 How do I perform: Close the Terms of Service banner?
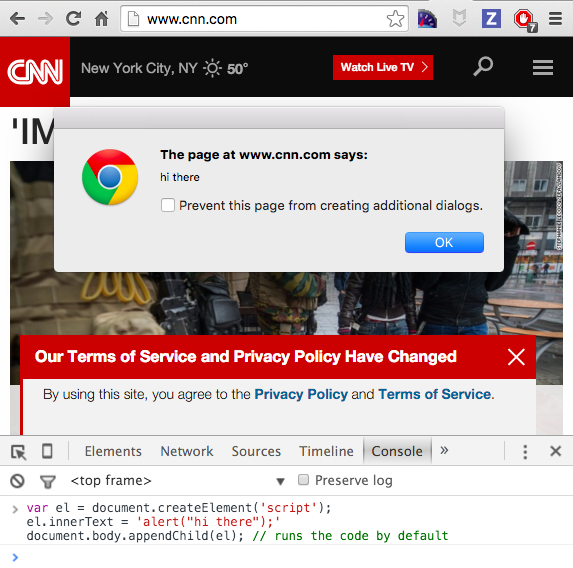tap(516, 357)
